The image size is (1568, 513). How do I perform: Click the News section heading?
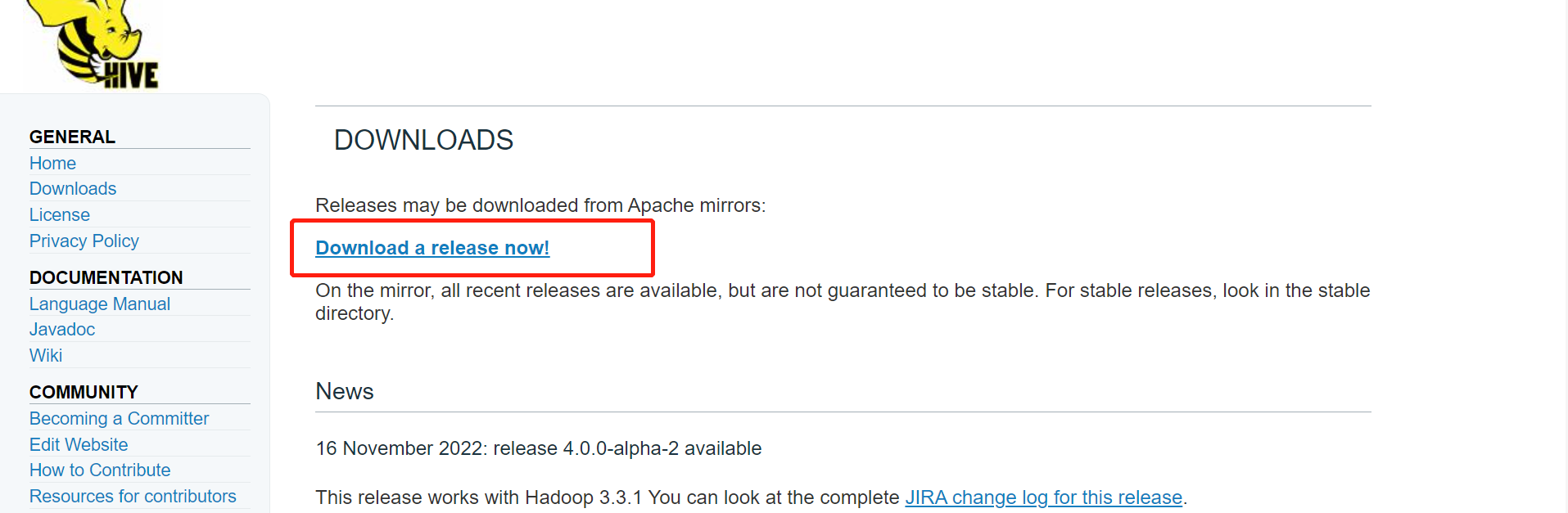click(345, 391)
